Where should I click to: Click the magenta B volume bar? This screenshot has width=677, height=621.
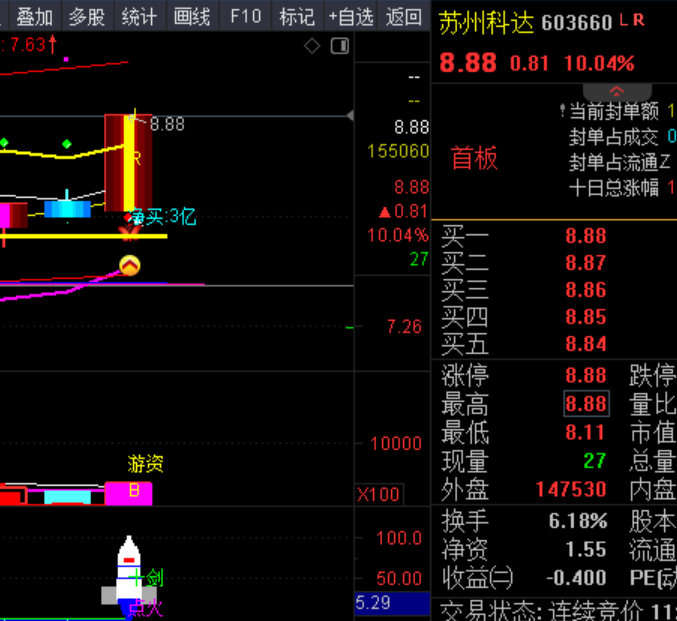[129, 493]
